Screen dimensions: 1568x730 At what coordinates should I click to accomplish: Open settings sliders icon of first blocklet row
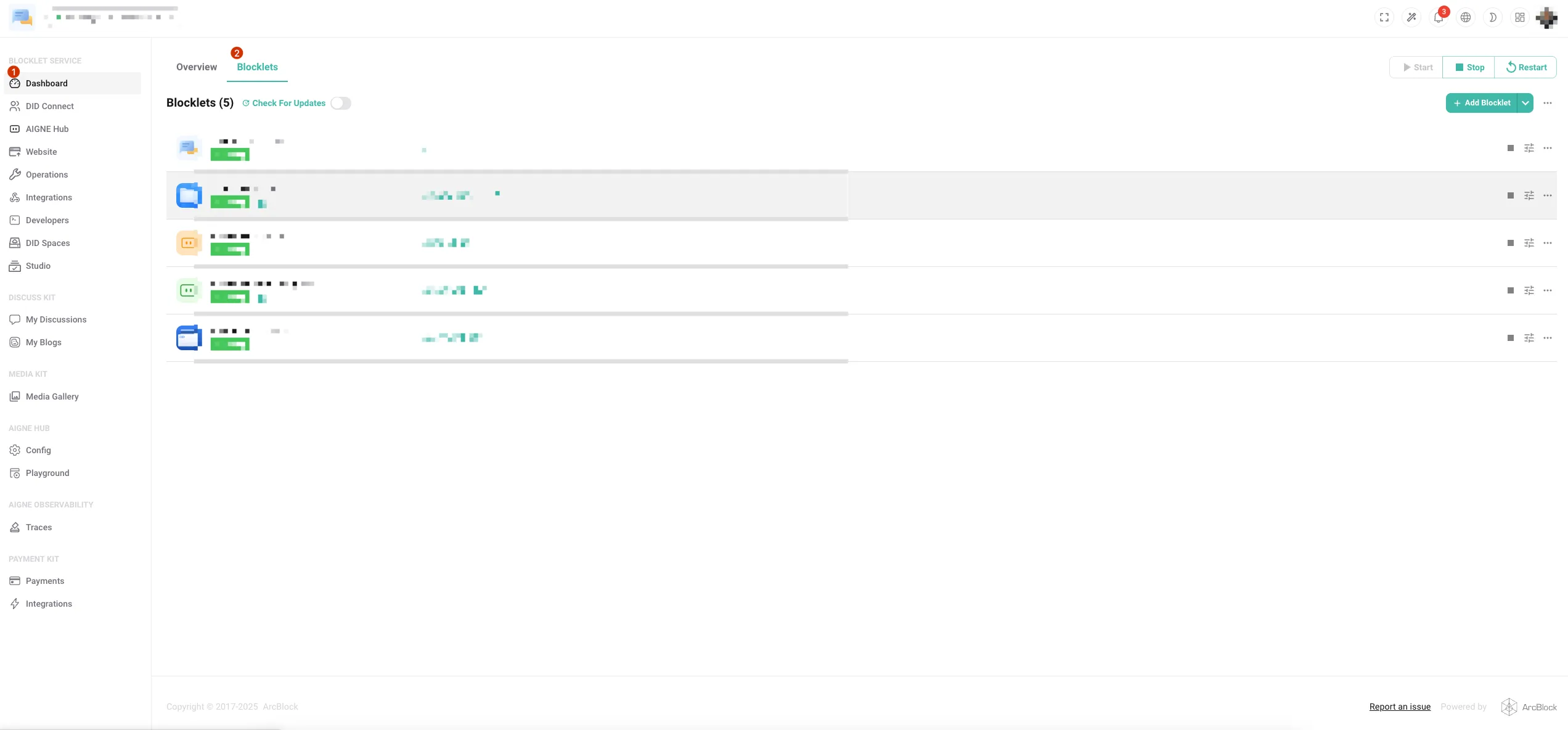1529,148
